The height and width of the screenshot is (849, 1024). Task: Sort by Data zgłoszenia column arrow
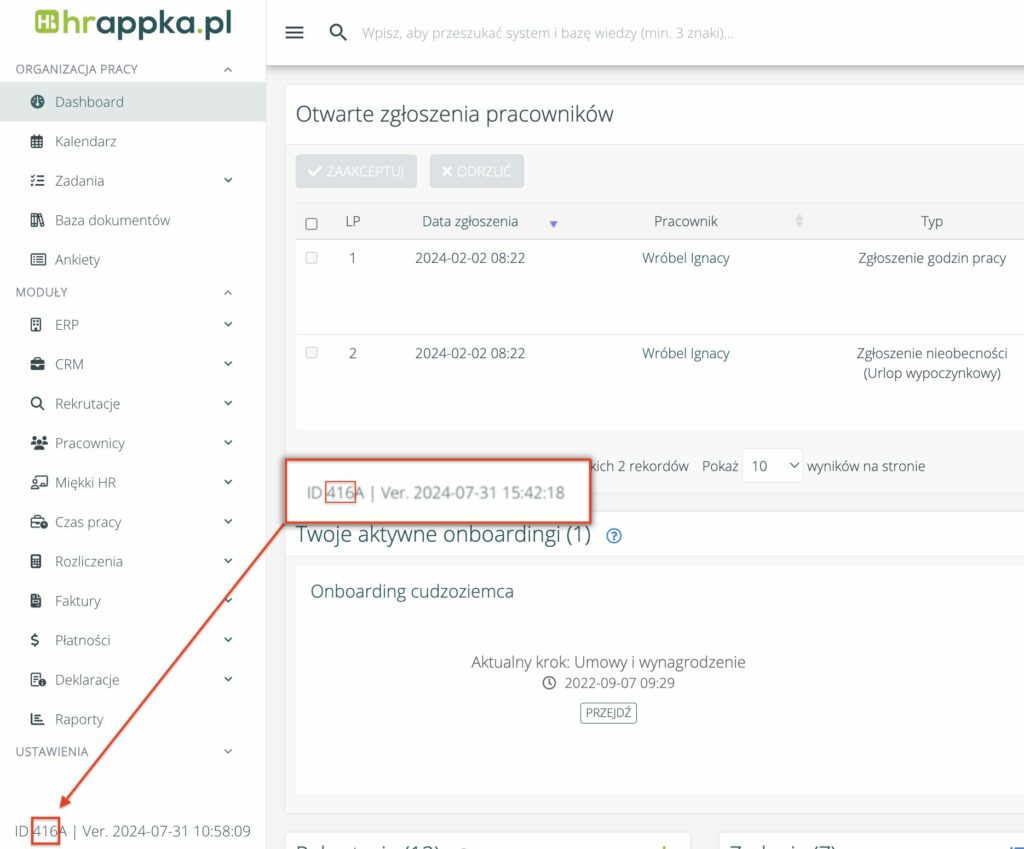coord(553,223)
